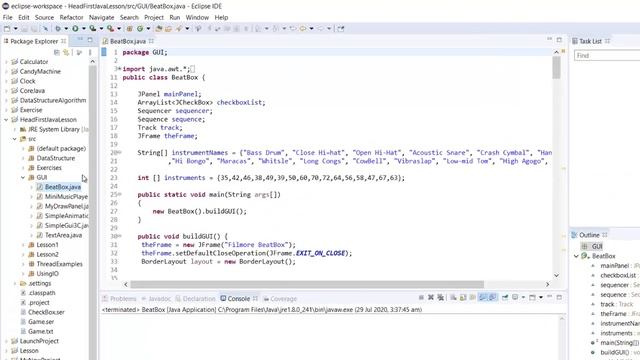Clear the Console output
The height and width of the screenshot is (360, 640).
coord(453,298)
